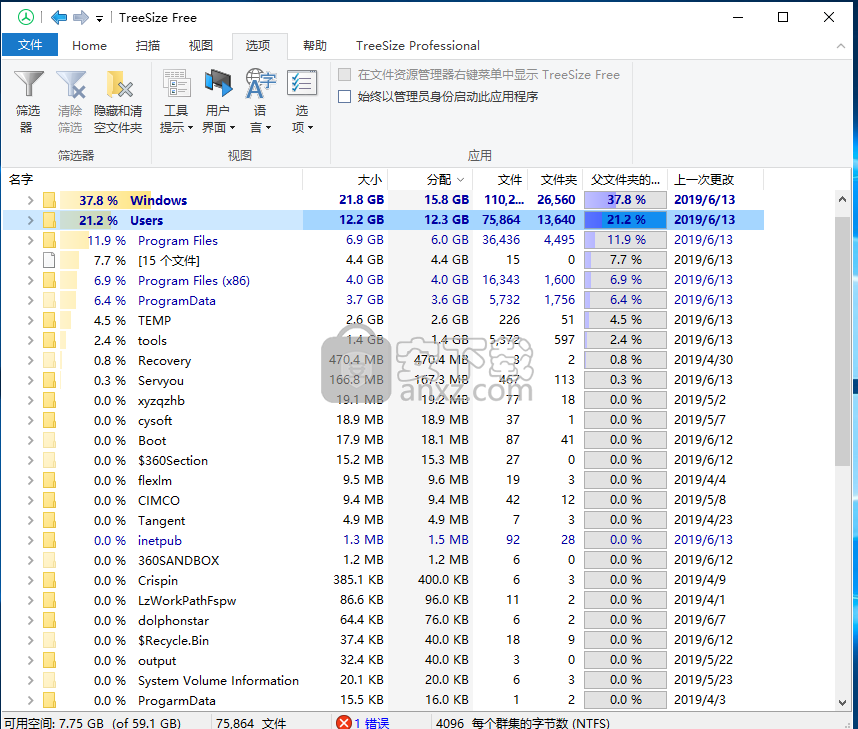
Task: Click the 清除筛选 clear filter icon
Action: point(71,102)
